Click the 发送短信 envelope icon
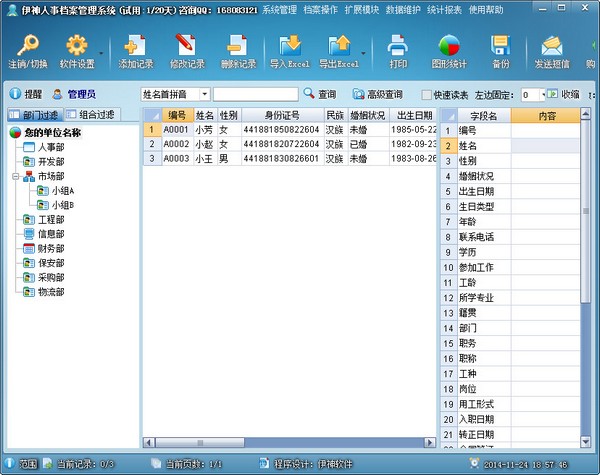Viewport: 600px width, 475px height. coord(551,45)
